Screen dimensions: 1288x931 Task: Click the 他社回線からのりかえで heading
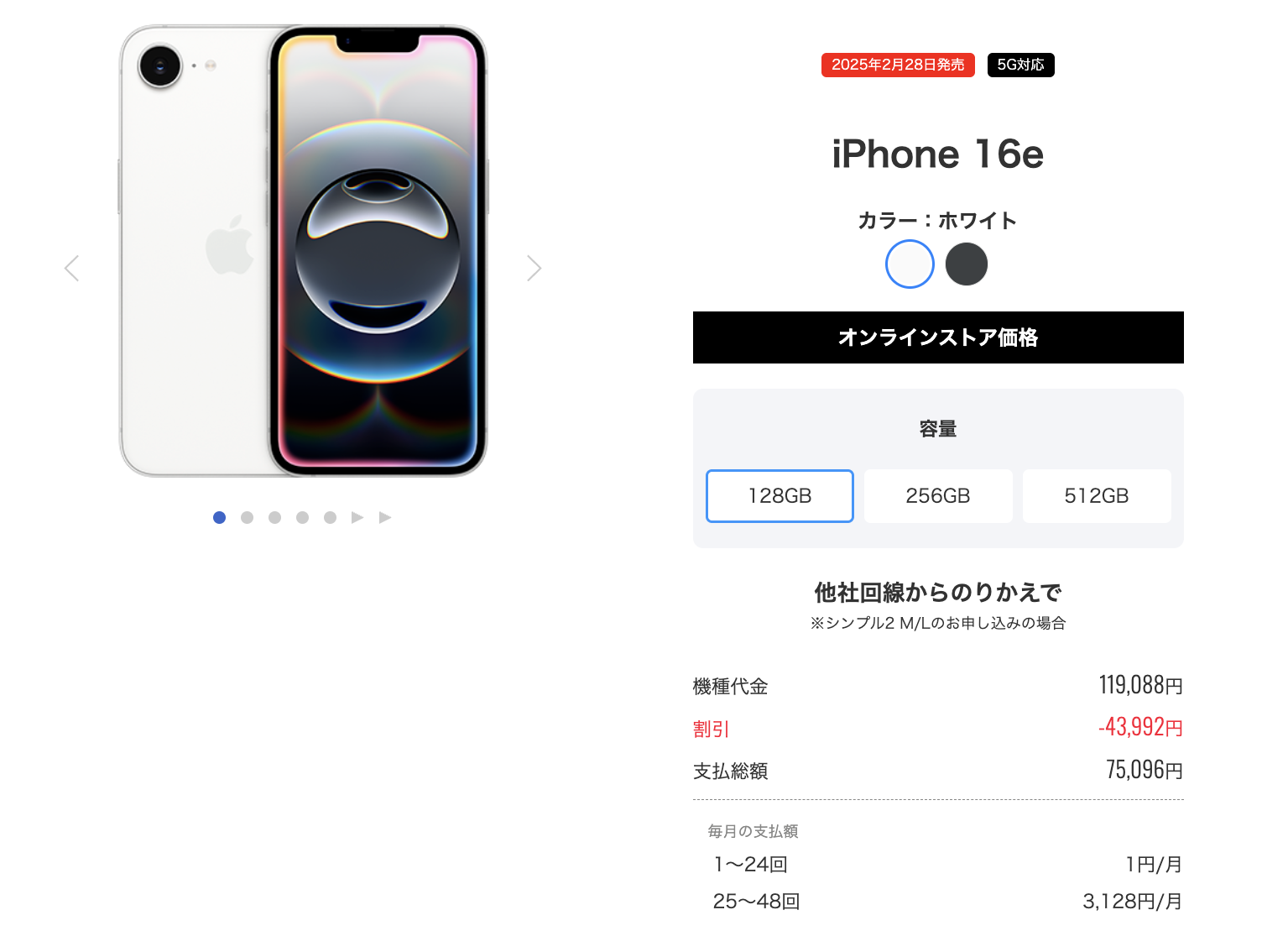click(938, 593)
